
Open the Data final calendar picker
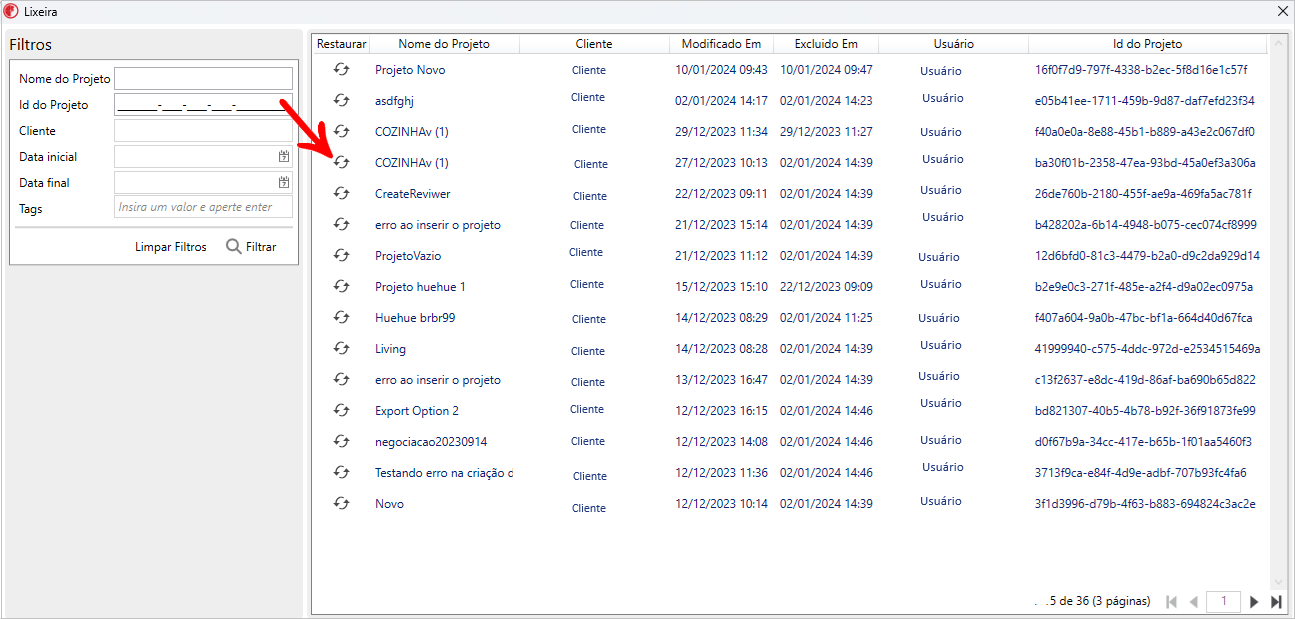tap(284, 182)
